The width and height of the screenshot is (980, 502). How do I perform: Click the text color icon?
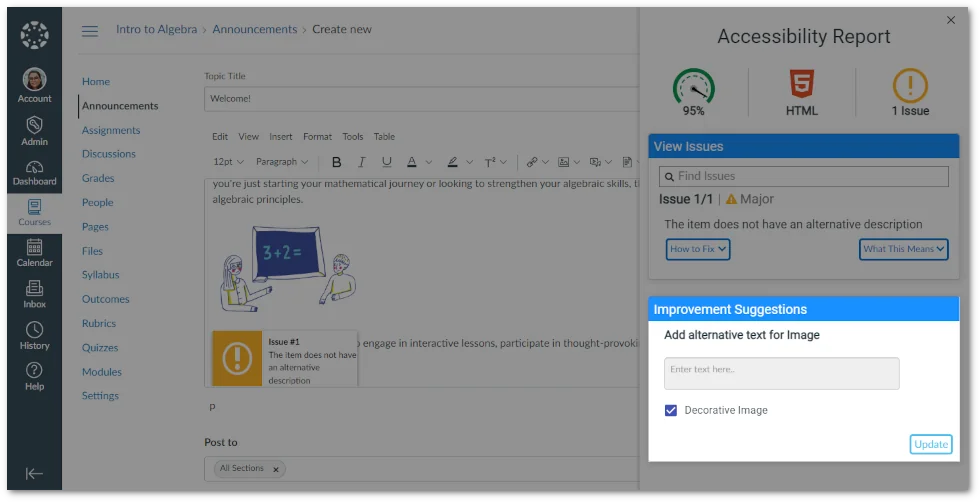click(x=412, y=162)
